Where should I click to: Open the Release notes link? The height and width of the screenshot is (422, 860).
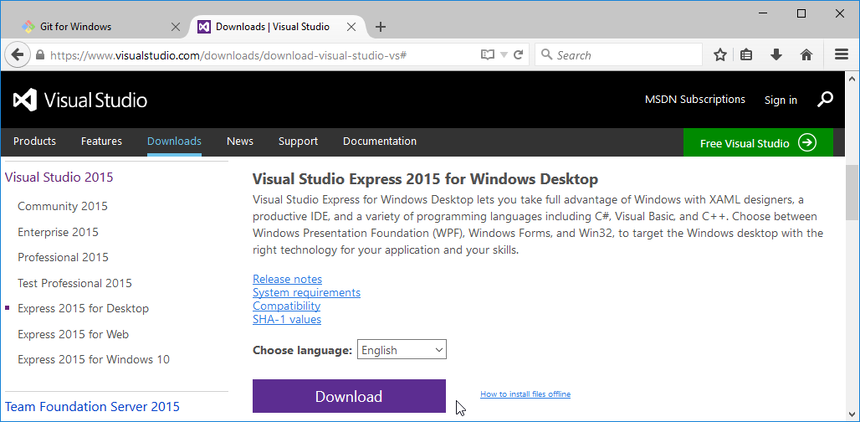pos(287,279)
